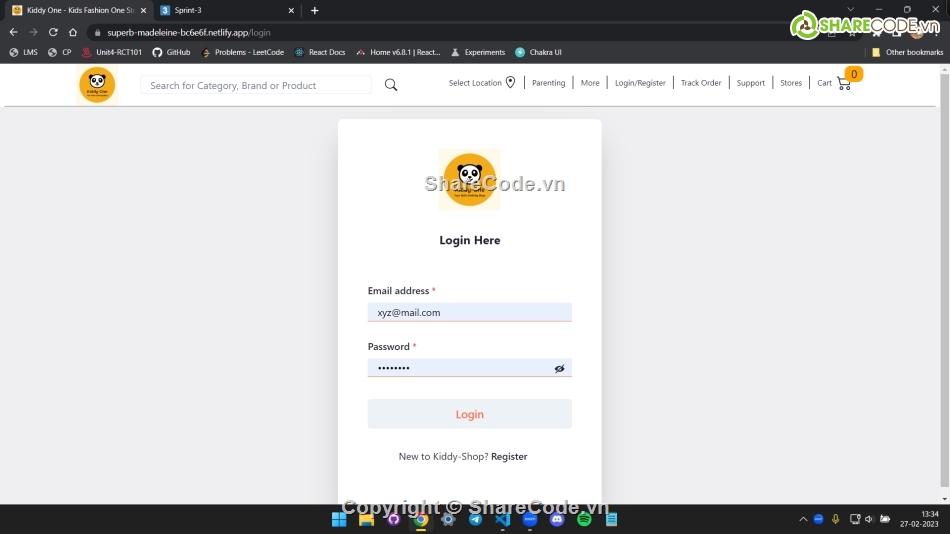Open Telegram from the taskbar
The image size is (950, 534).
[475, 519]
